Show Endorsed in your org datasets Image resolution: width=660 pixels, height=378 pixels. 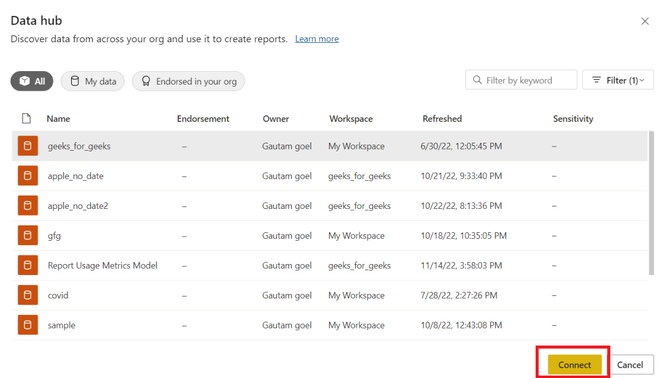pyautogui.click(x=188, y=81)
